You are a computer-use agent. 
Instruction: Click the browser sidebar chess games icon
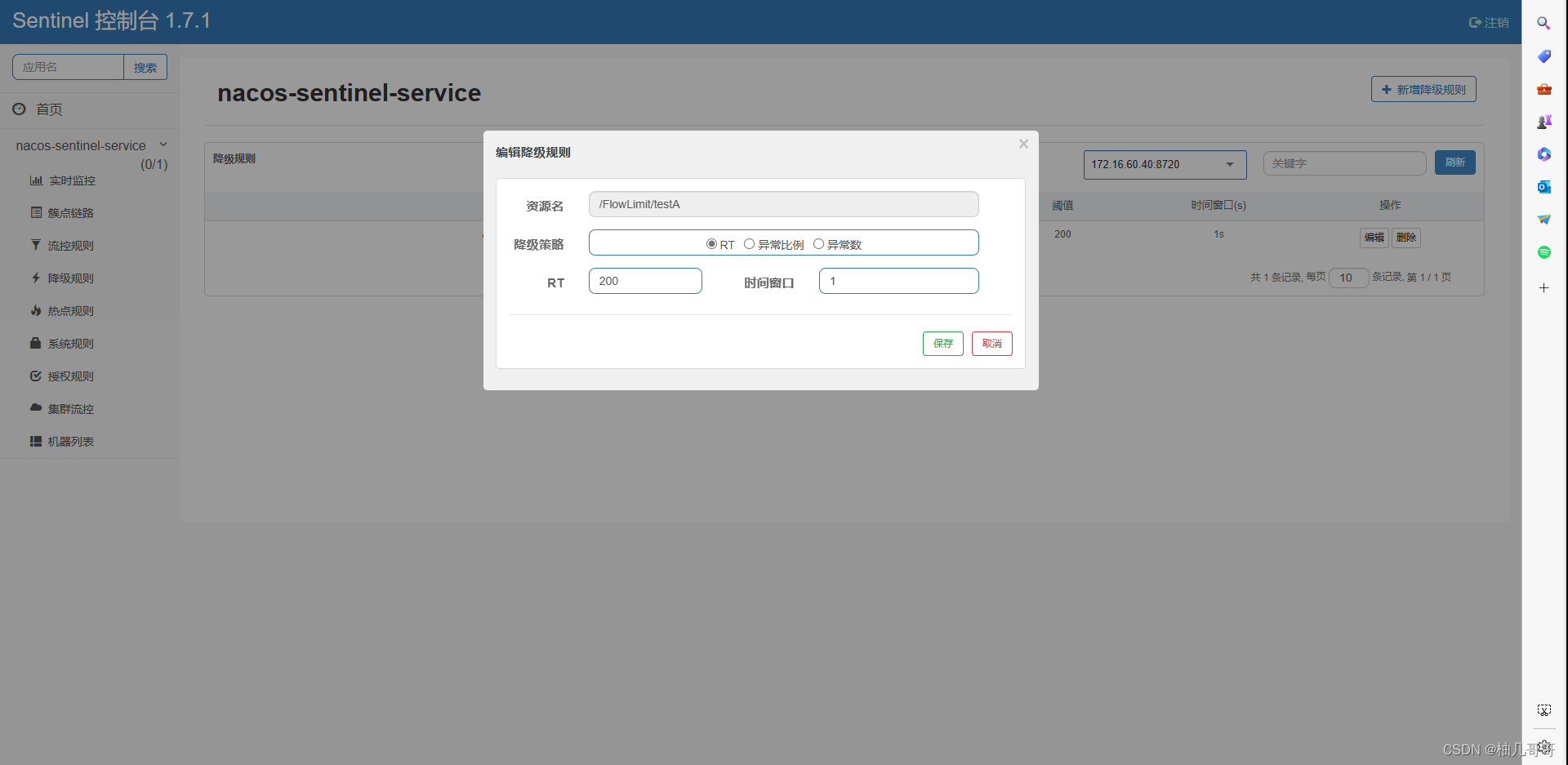tap(1543, 122)
